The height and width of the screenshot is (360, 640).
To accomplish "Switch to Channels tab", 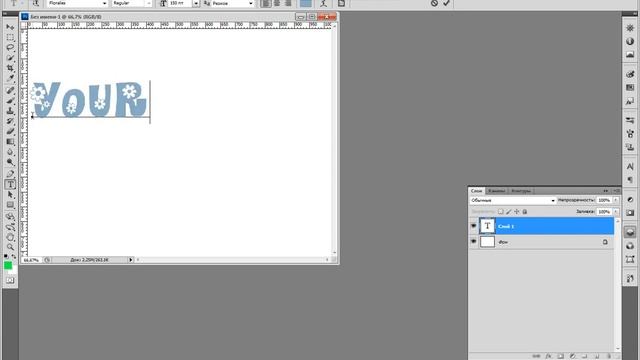I will [497, 191].
